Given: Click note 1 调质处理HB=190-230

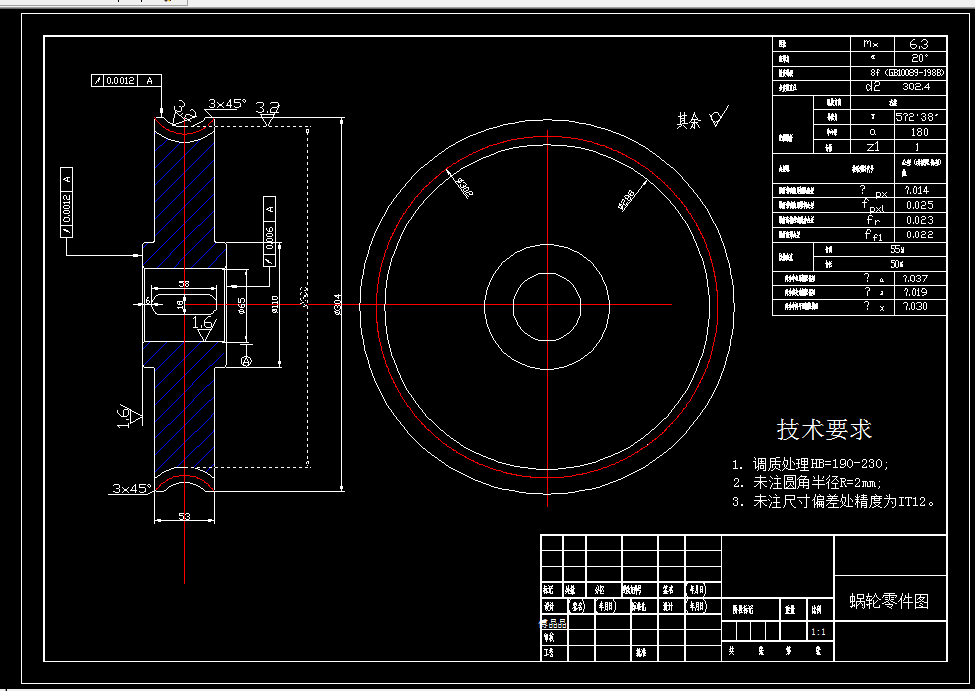Looking at the screenshot, I should click(x=820, y=464).
